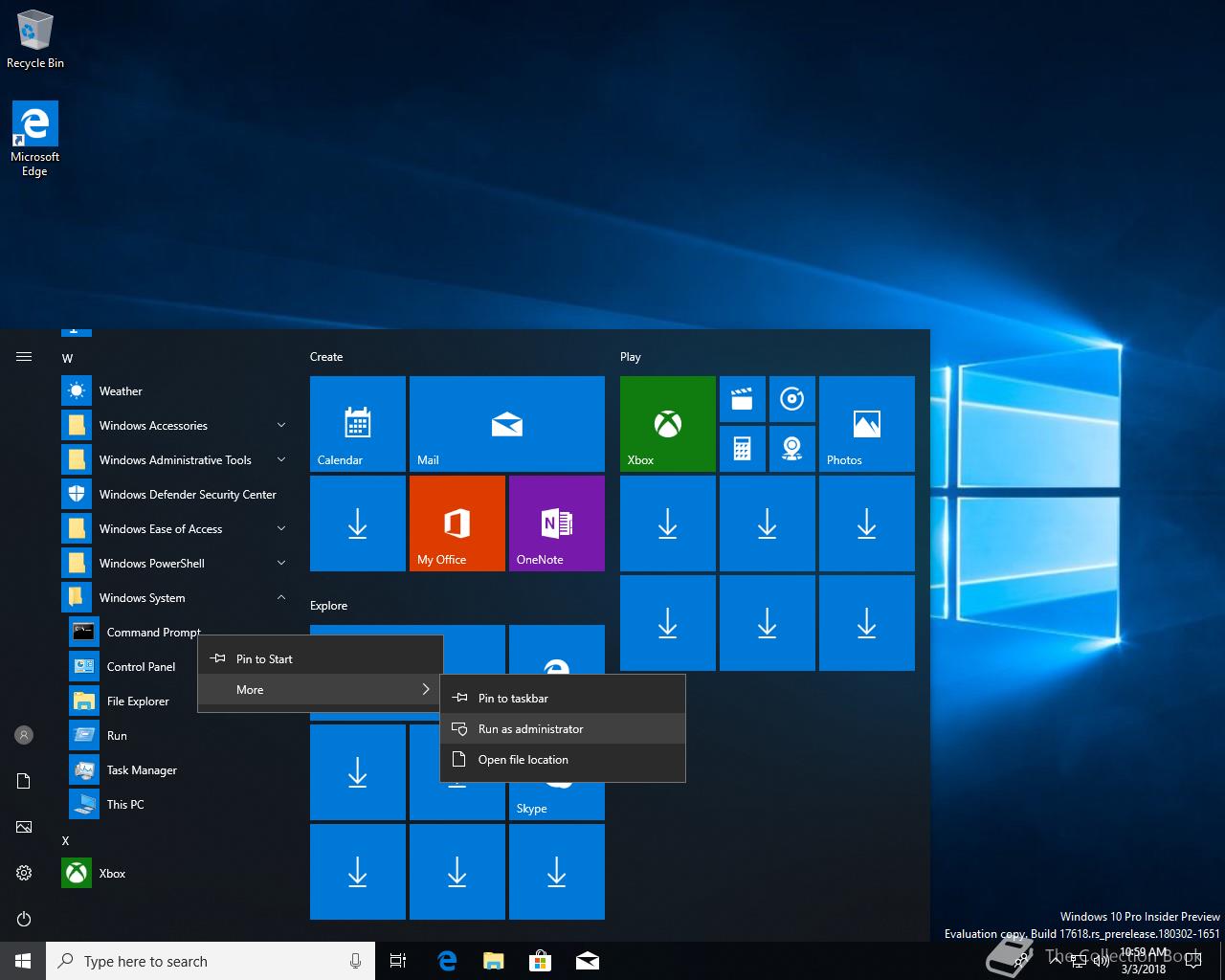Open the Photos tile
The image size is (1225, 980).
pos(867,424)
